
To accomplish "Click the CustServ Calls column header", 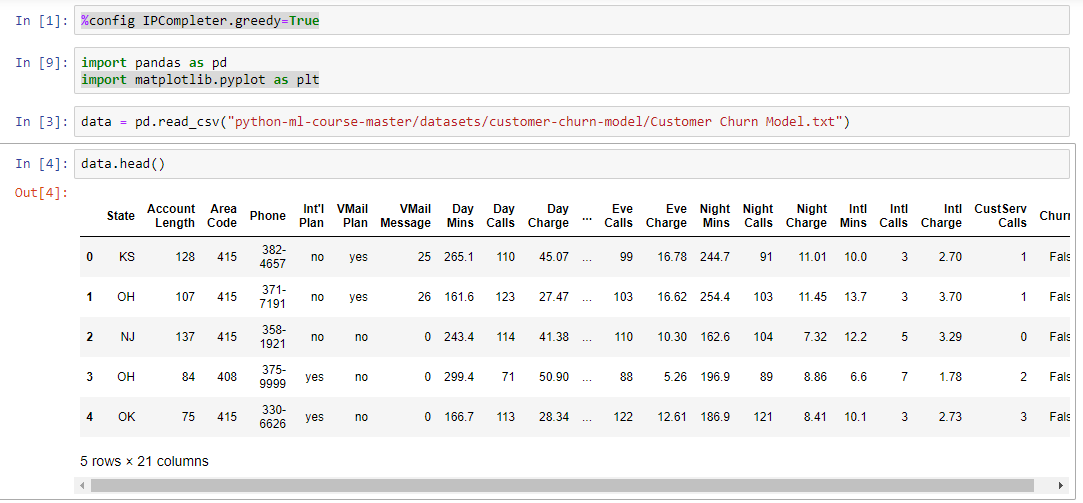I will 1000,216.
